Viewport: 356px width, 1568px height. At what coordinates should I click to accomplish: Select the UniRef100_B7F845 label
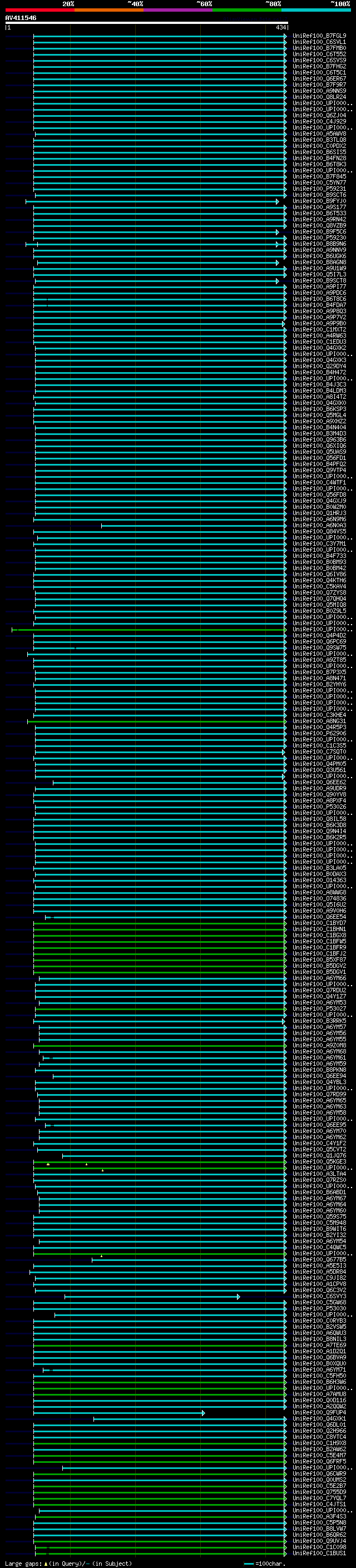(319, 176)
